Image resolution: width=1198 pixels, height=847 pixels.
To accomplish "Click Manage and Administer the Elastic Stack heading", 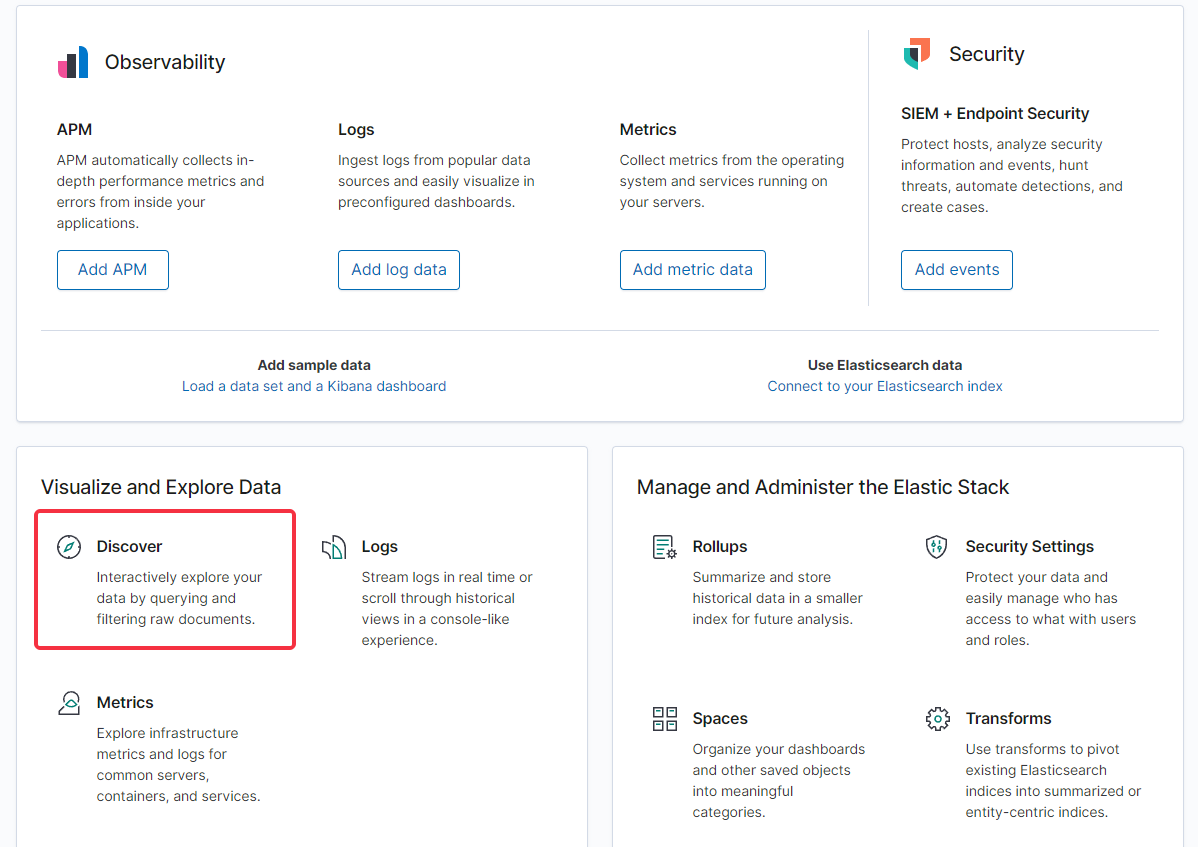I will 823,487.
